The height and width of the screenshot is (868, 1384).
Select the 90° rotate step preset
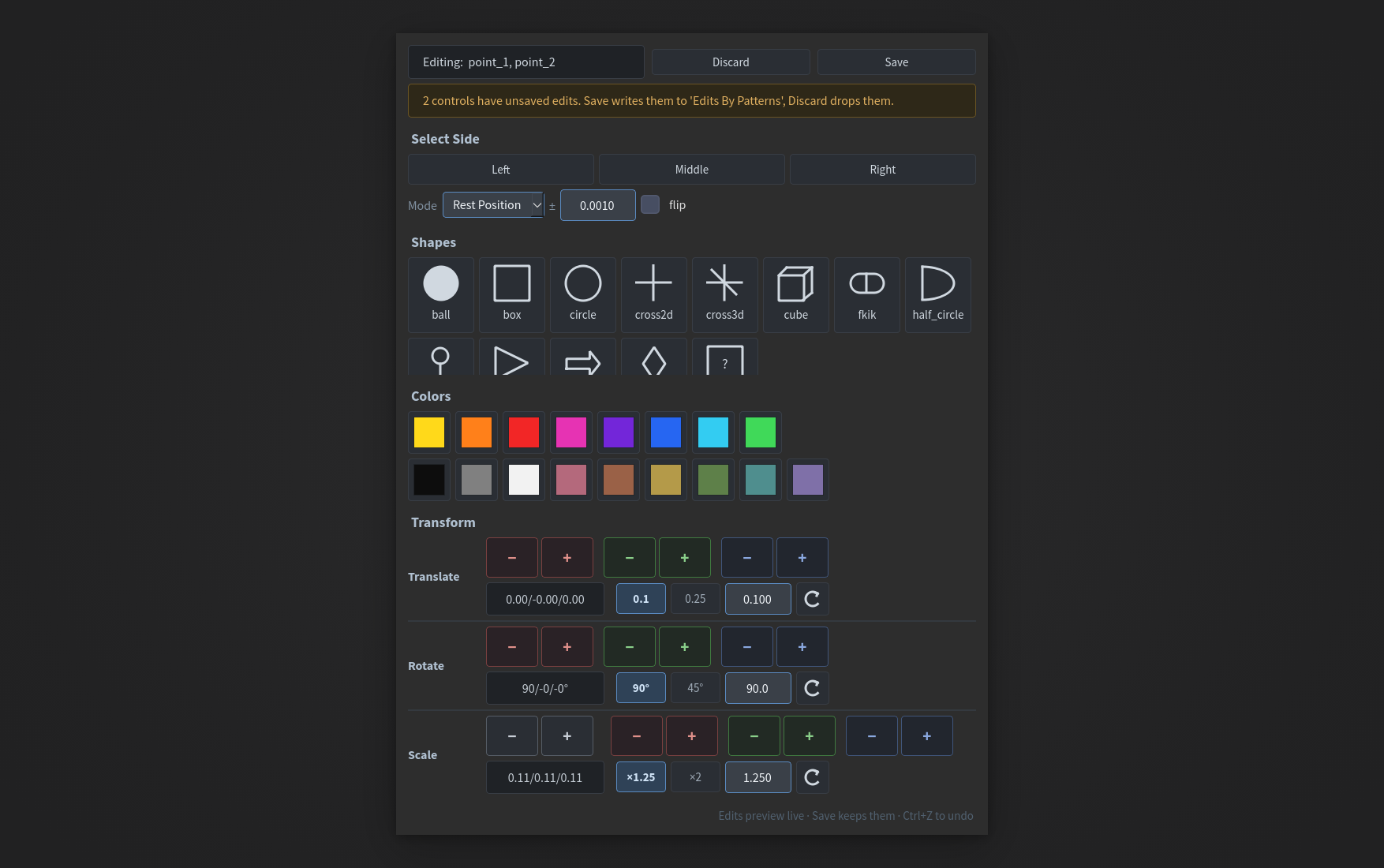pos(641,688)
